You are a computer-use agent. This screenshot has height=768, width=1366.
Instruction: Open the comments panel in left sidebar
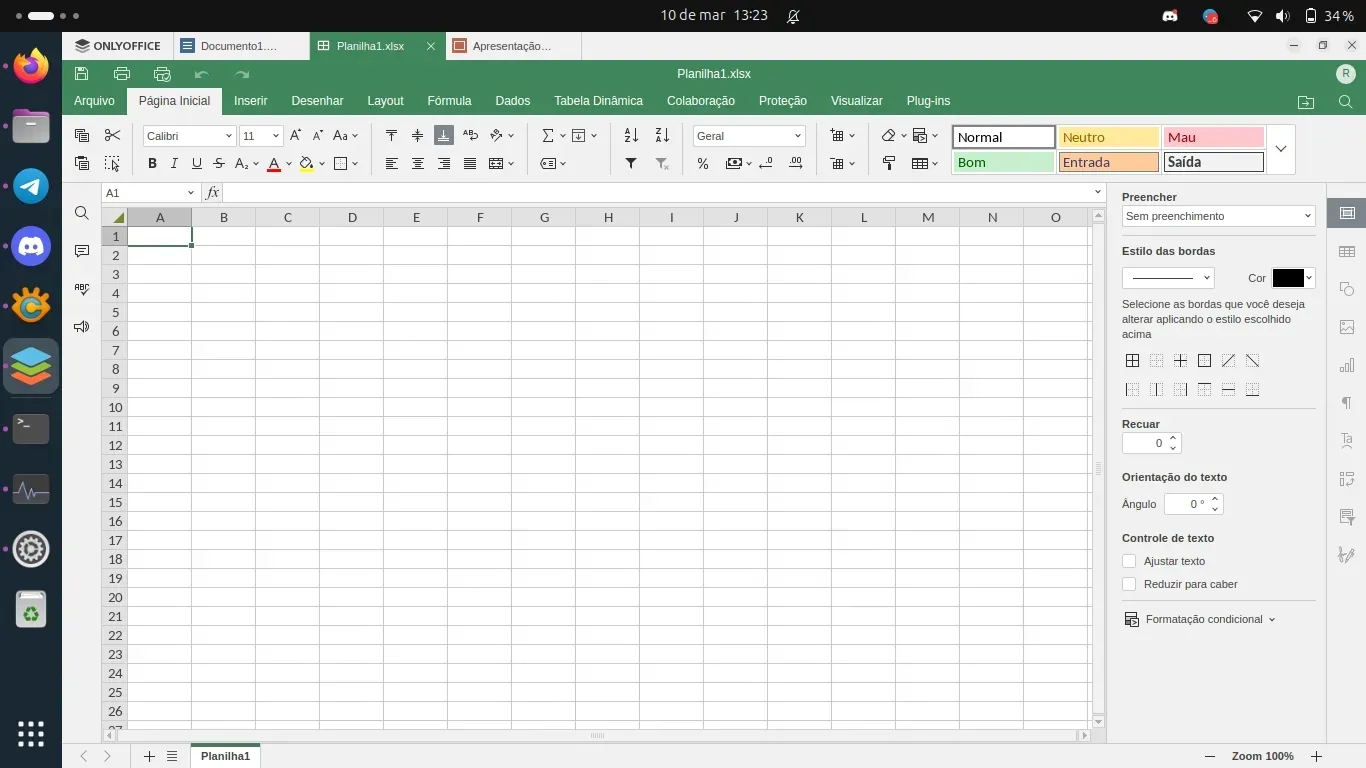coord(82,251)
